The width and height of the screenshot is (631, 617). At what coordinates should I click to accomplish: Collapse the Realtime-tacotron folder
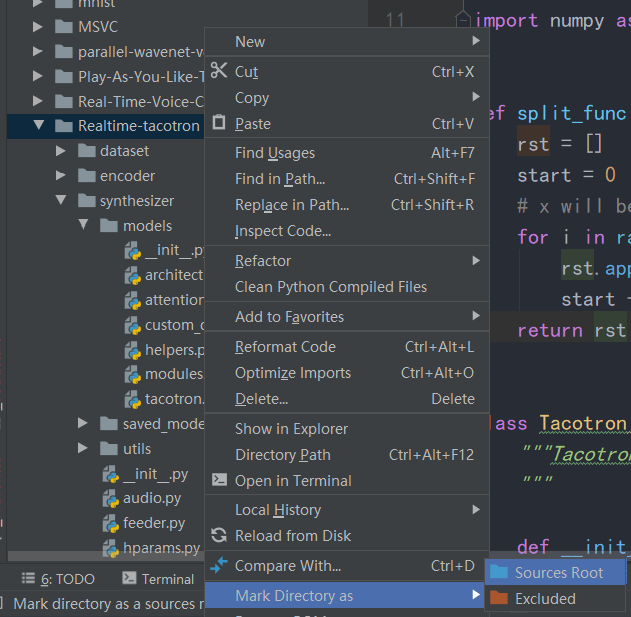click(39, 126)
